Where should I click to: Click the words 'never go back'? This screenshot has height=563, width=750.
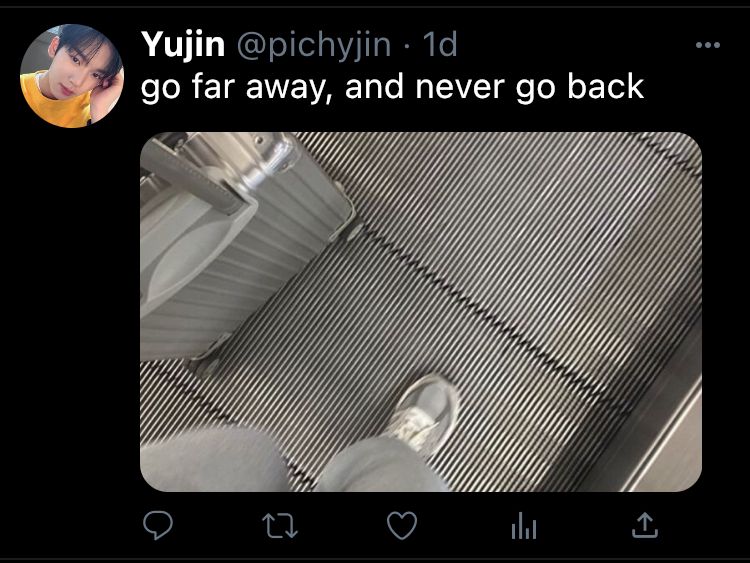[530, 87]
